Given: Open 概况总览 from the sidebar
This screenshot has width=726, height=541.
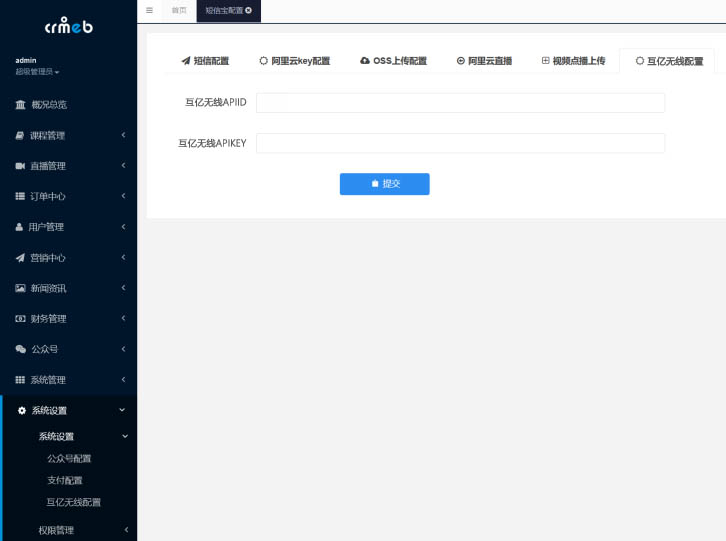Looking at the screenshot, I should 48,105.
